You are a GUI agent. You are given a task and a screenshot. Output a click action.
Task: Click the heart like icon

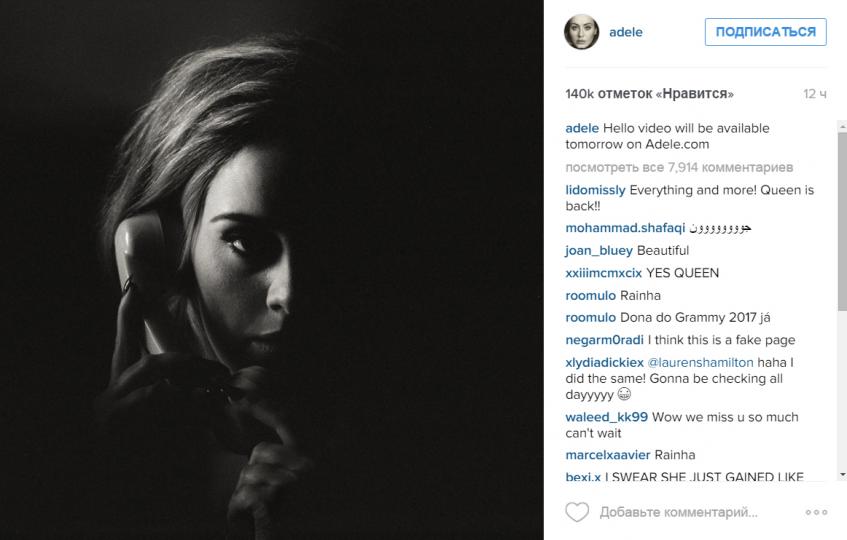[x=576, y=512]
